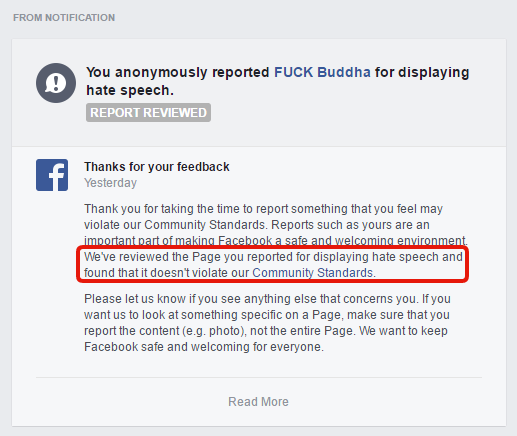This screenshot has height=436, width=517.
Task: Click the Yesterday timestamp
Action: tap(110, 183)
